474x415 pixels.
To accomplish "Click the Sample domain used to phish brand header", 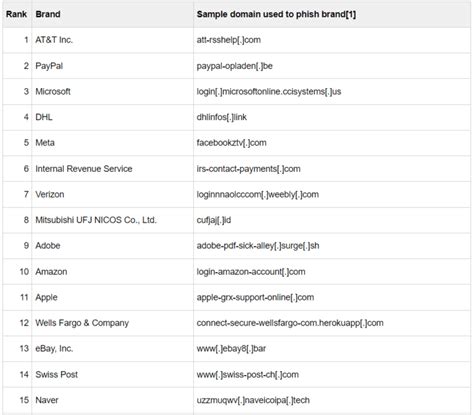I will (x=276, y=14).
